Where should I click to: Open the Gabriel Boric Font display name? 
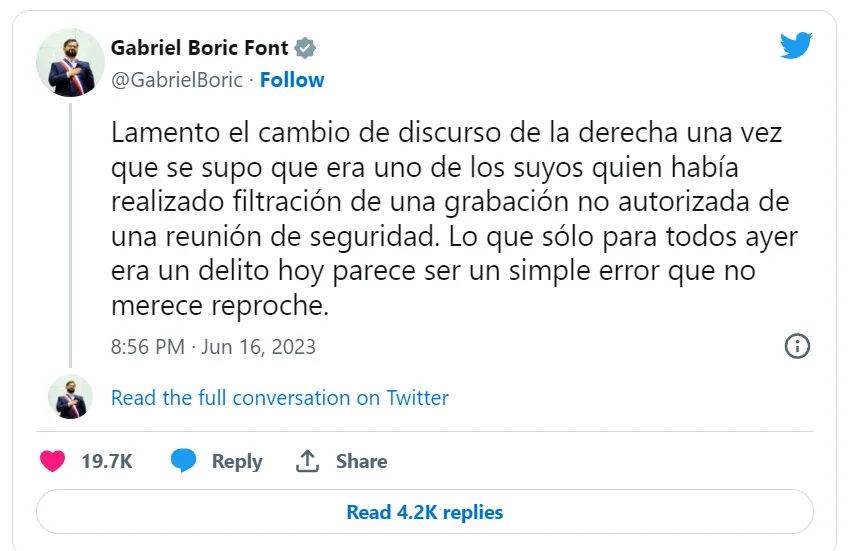(199, 48)
